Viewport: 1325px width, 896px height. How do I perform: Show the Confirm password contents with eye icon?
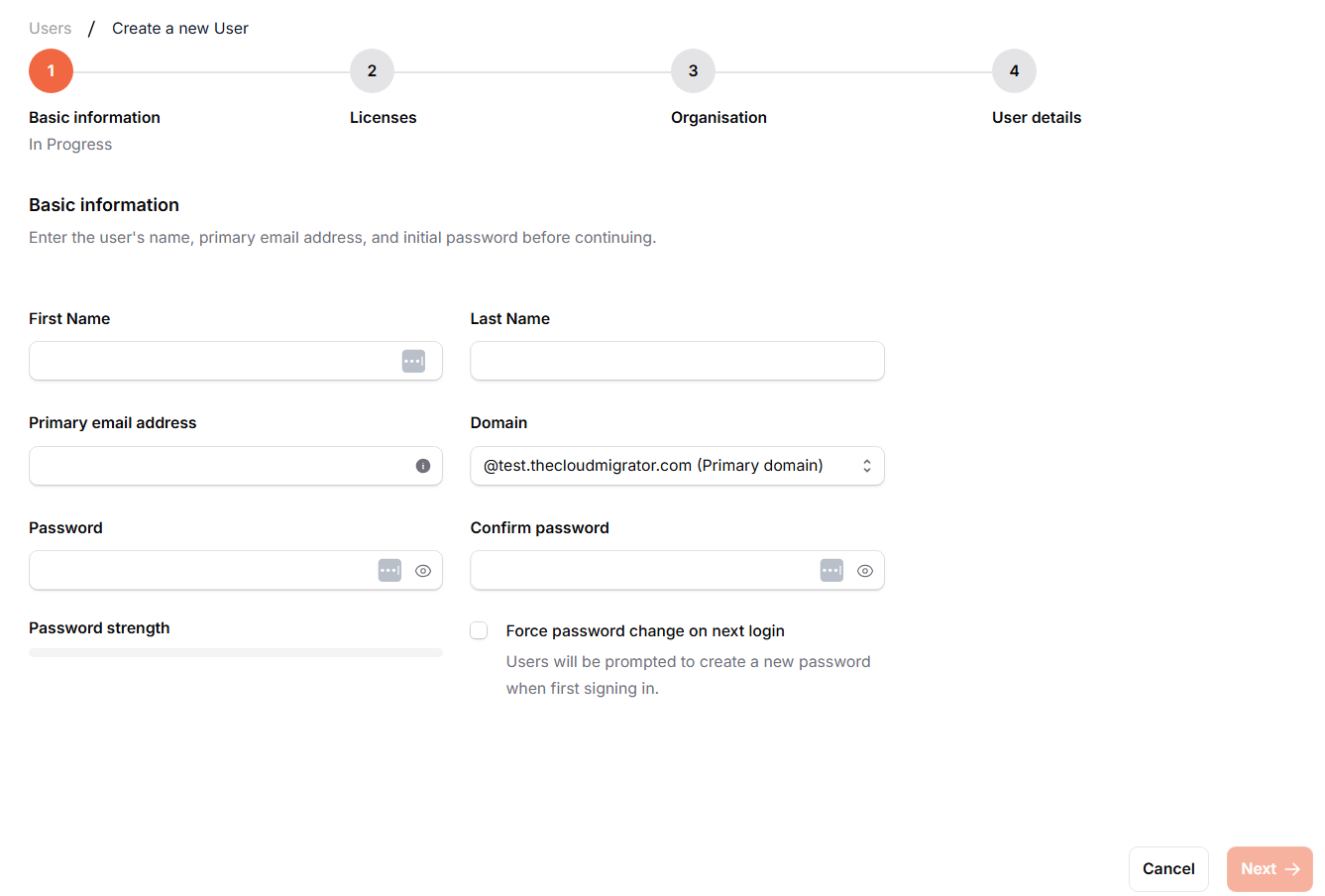pyautogui.click(x=865, y=571)
